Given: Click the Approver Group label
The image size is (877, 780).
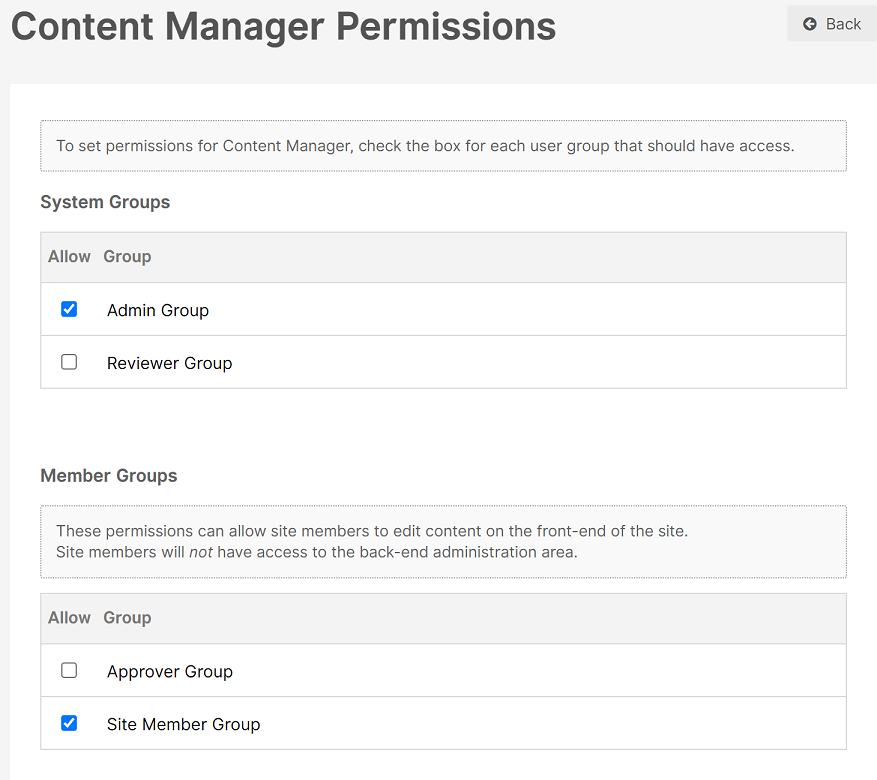Looking at the screenshot, I should [169, 672].
